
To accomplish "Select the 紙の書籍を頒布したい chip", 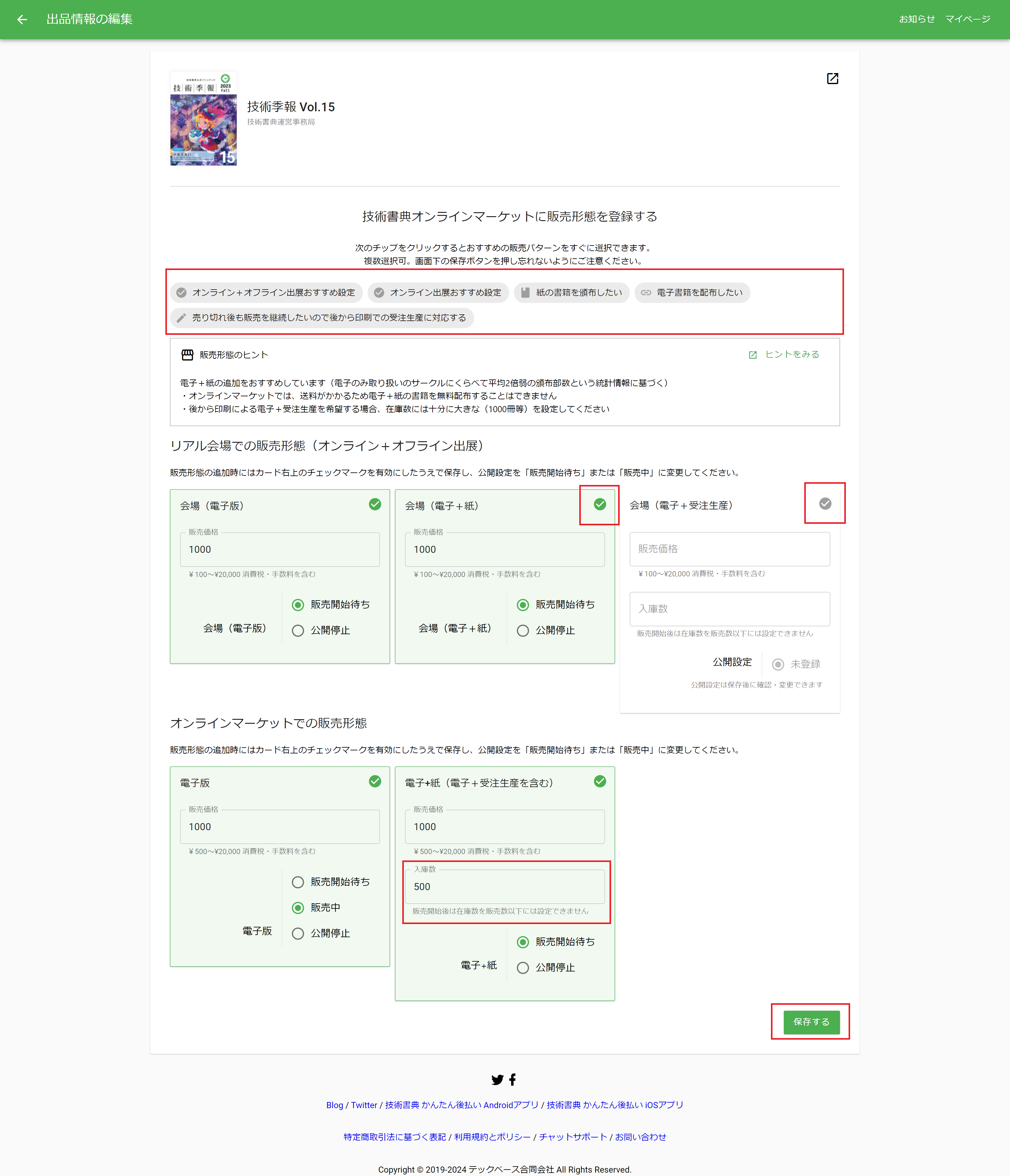I will [x=571, y=292].
